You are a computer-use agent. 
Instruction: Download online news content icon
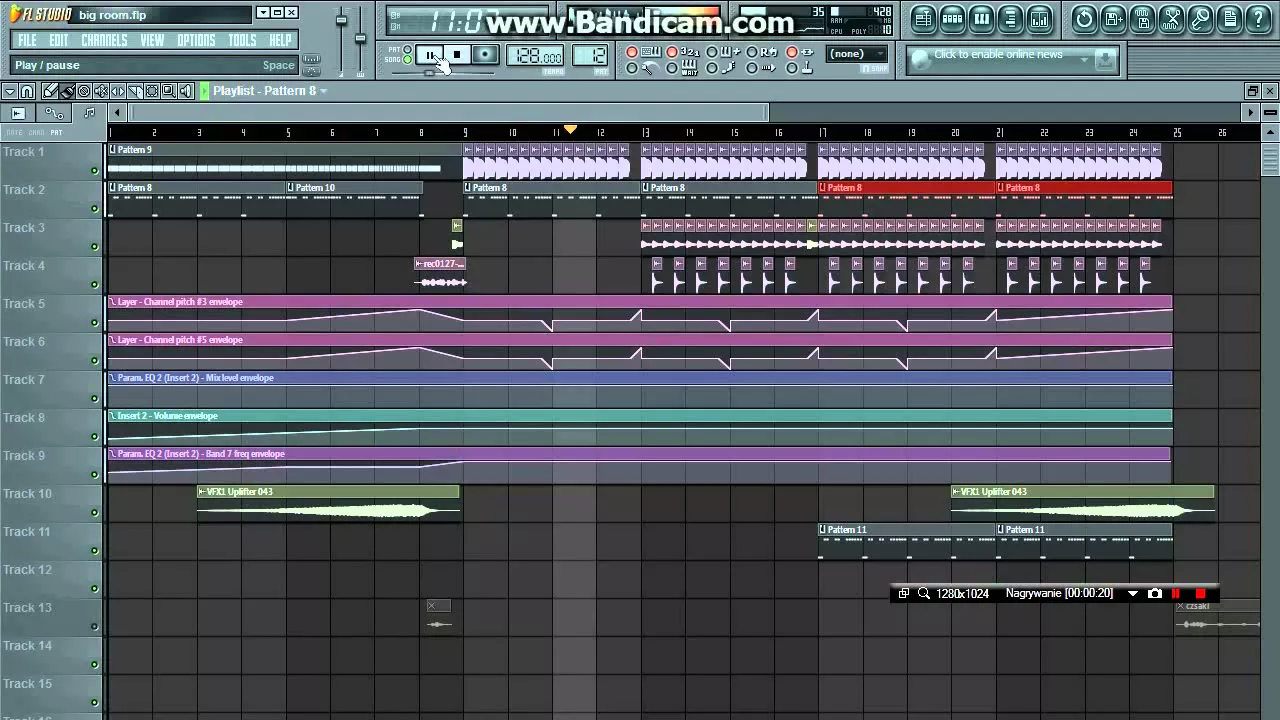(x=1105, y=60)
